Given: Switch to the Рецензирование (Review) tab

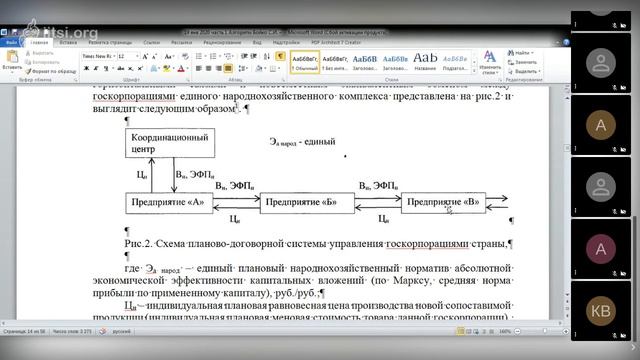Looking at the screenshot, I should tap(222, 42).
